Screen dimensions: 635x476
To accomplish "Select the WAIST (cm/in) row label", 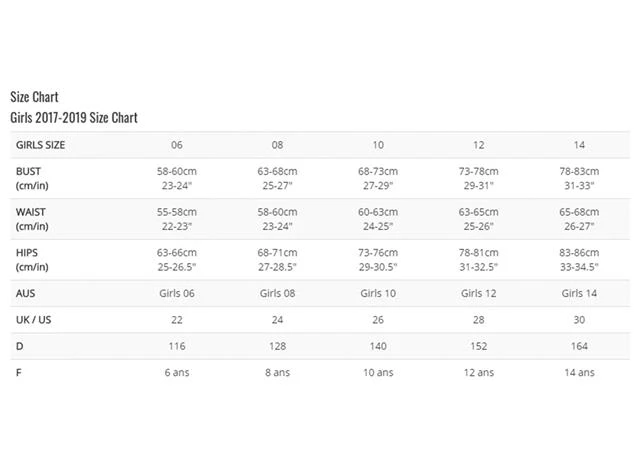I will click(x=32, y=219).
